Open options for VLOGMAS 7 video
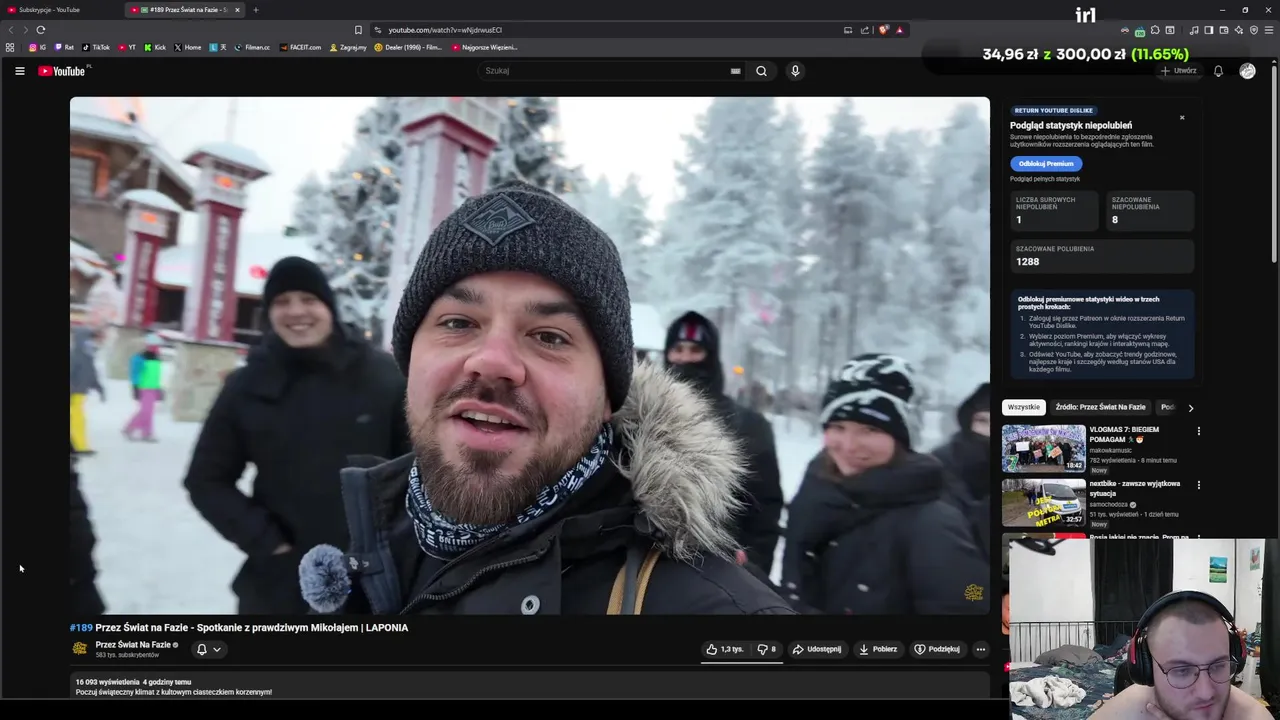The image size is (1280, 720). click(x=1198, y=431)
